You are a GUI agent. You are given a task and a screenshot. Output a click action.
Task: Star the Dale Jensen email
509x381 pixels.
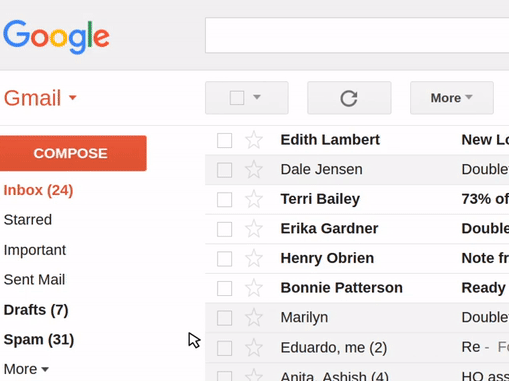(x=254, y=170)
